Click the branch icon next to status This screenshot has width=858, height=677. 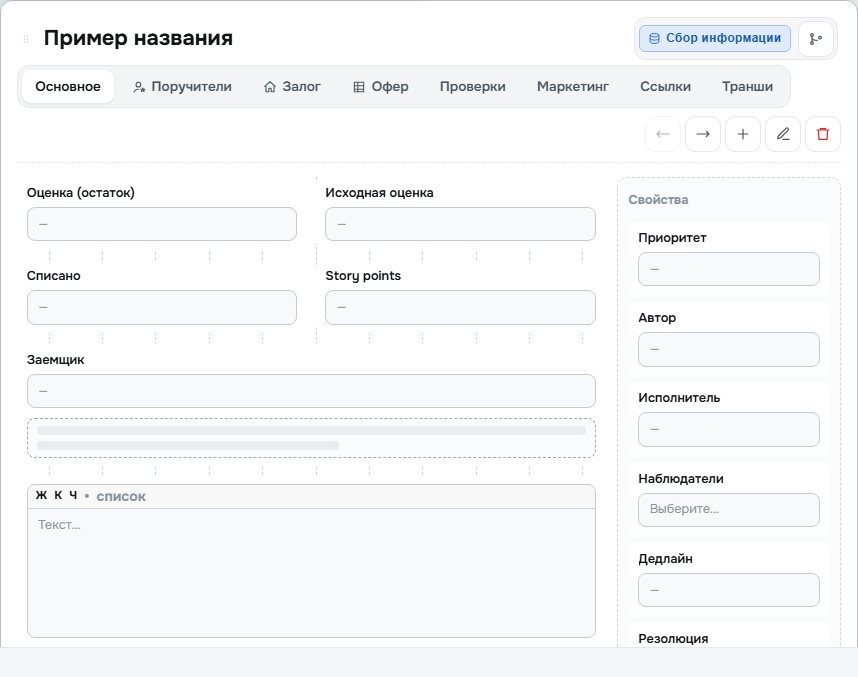click(x=815, y=39)
